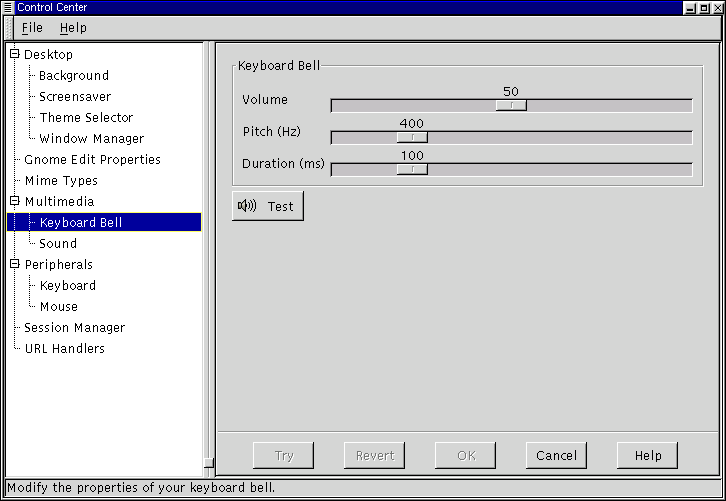This screenshot has height=501, width=726.
Task: Click the speaker icon on Test button
Action: pos(247,206)
